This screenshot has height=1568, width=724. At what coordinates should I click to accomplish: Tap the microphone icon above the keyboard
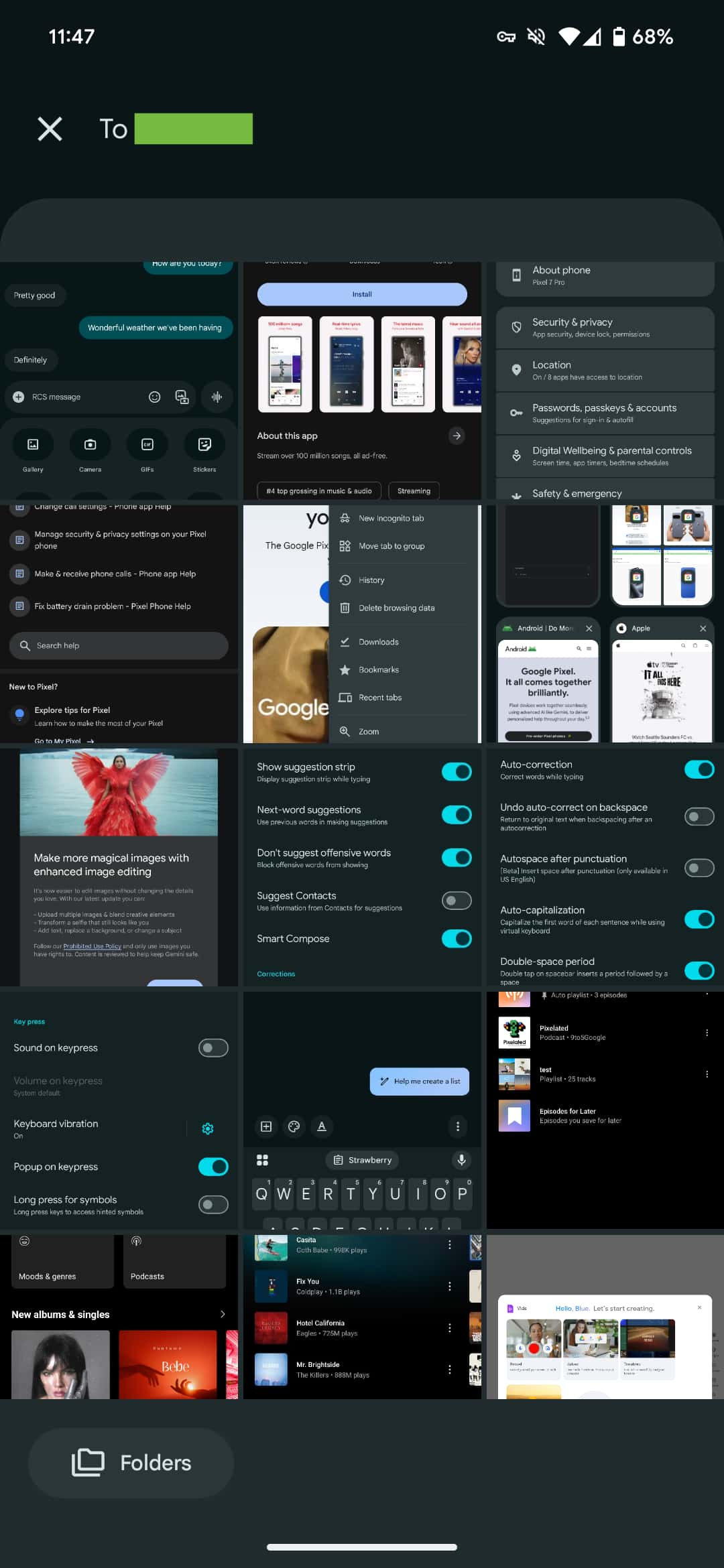[x=461, y=1159]
